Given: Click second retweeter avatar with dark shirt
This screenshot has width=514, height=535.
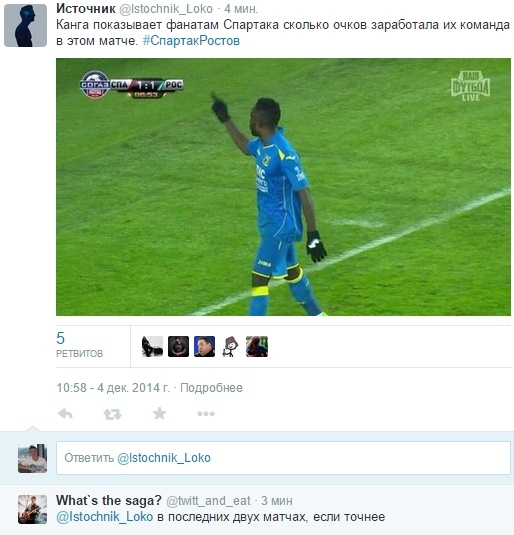Looking at the screenshot, I should tap(179, 347).
